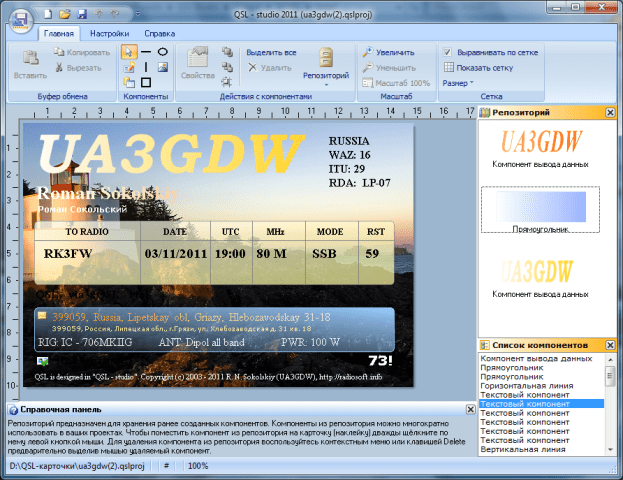Click the Показать сетку grid icon

[449, 67]
